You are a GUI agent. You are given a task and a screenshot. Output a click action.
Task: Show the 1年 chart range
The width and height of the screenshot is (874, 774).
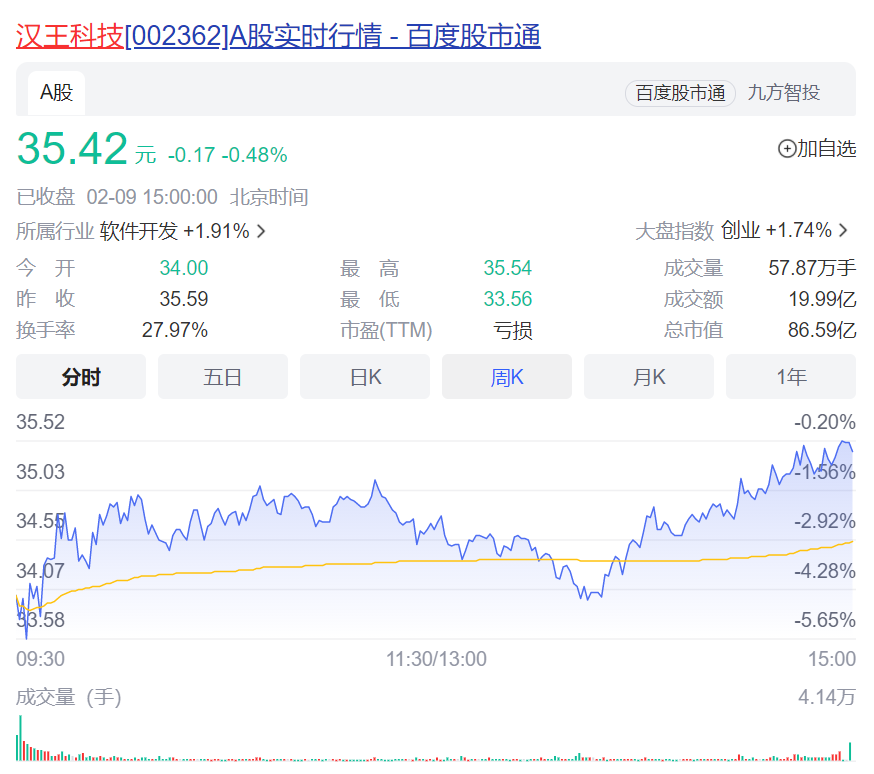(x=791, y=377)
